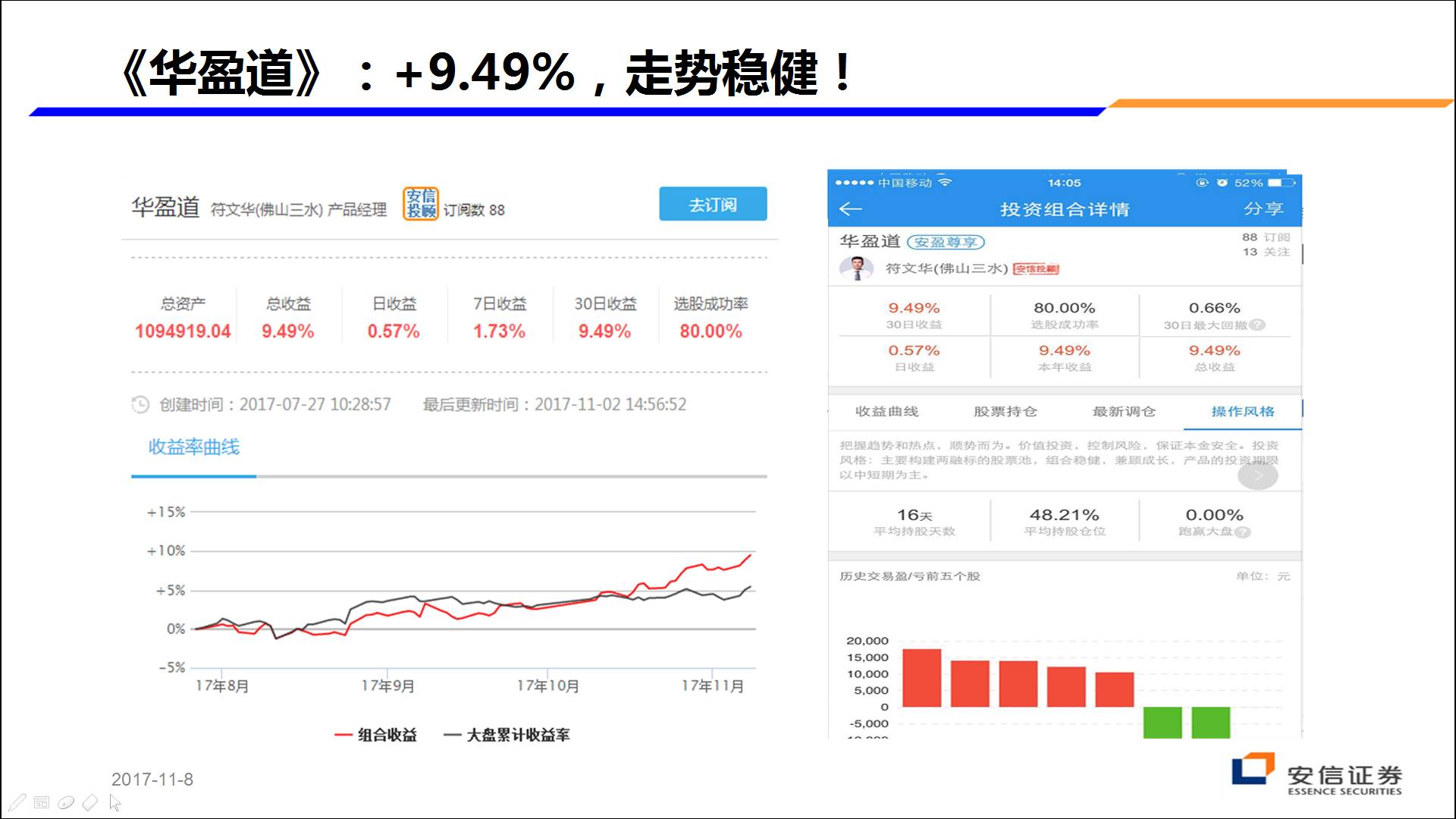Tap the help icon next to 30日最大回撤
The image size is (1456, 819).
tap(1257, 325)
